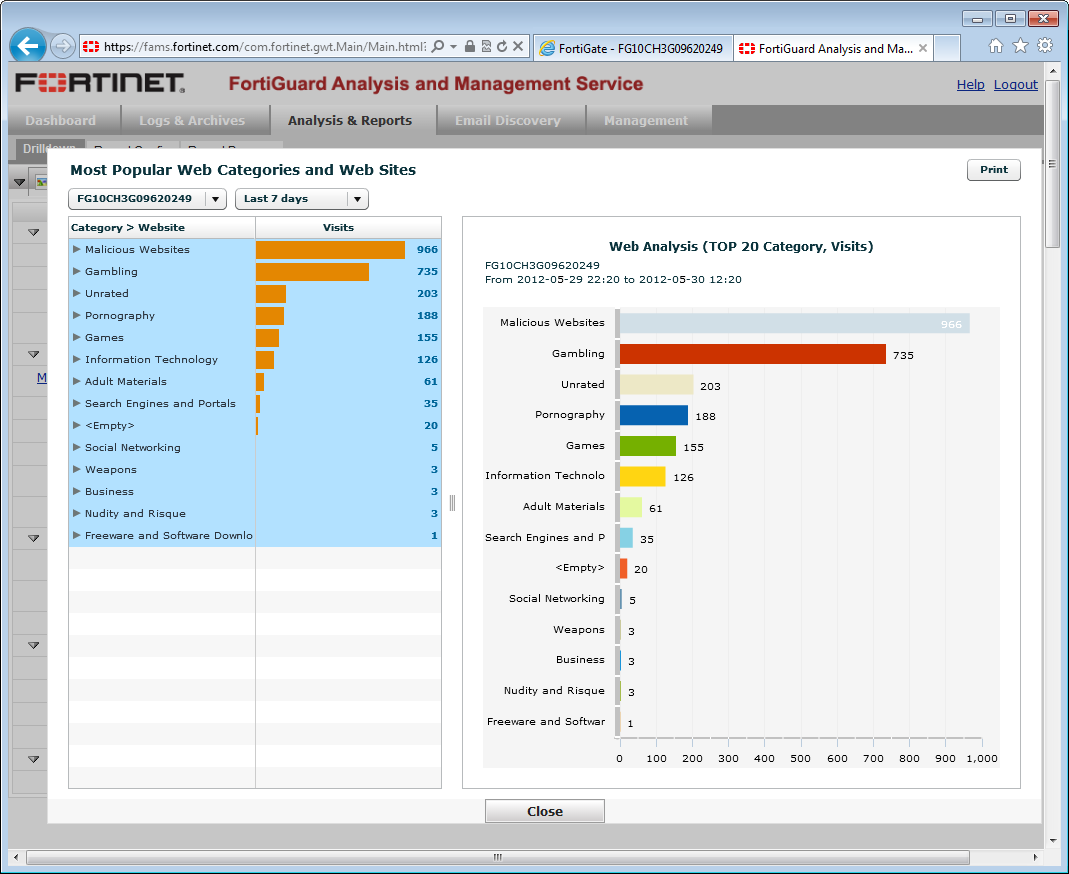Expand Adult Materials category
Viewport: 1069px width, 874px height.
(77, 382)
